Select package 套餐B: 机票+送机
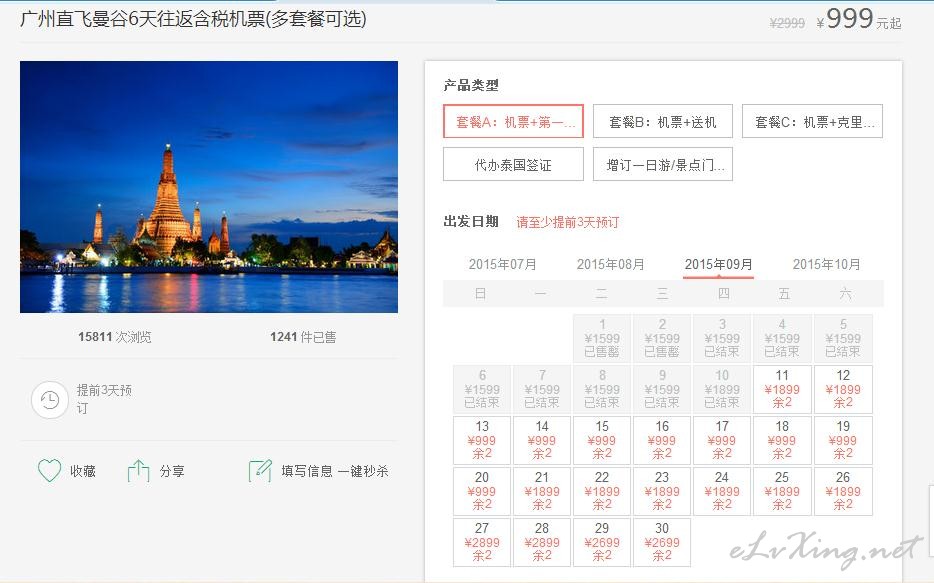The height and width of the screenshot is (583, 934). [x=663, y=121]
